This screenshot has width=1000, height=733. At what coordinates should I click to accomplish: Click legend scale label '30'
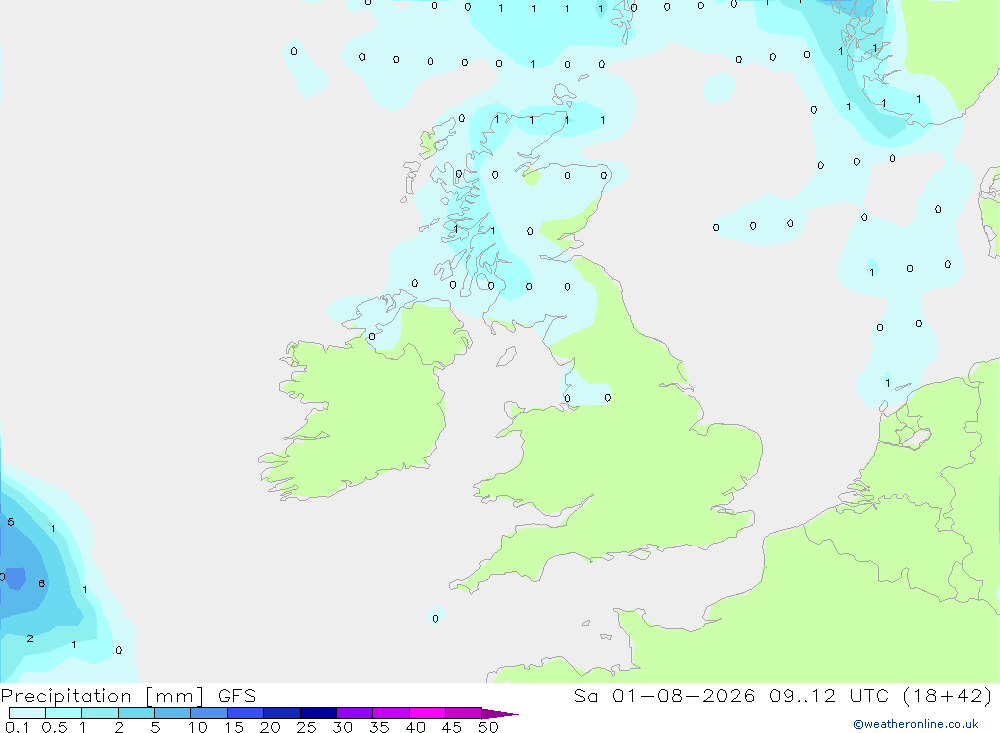pos(343,727)
